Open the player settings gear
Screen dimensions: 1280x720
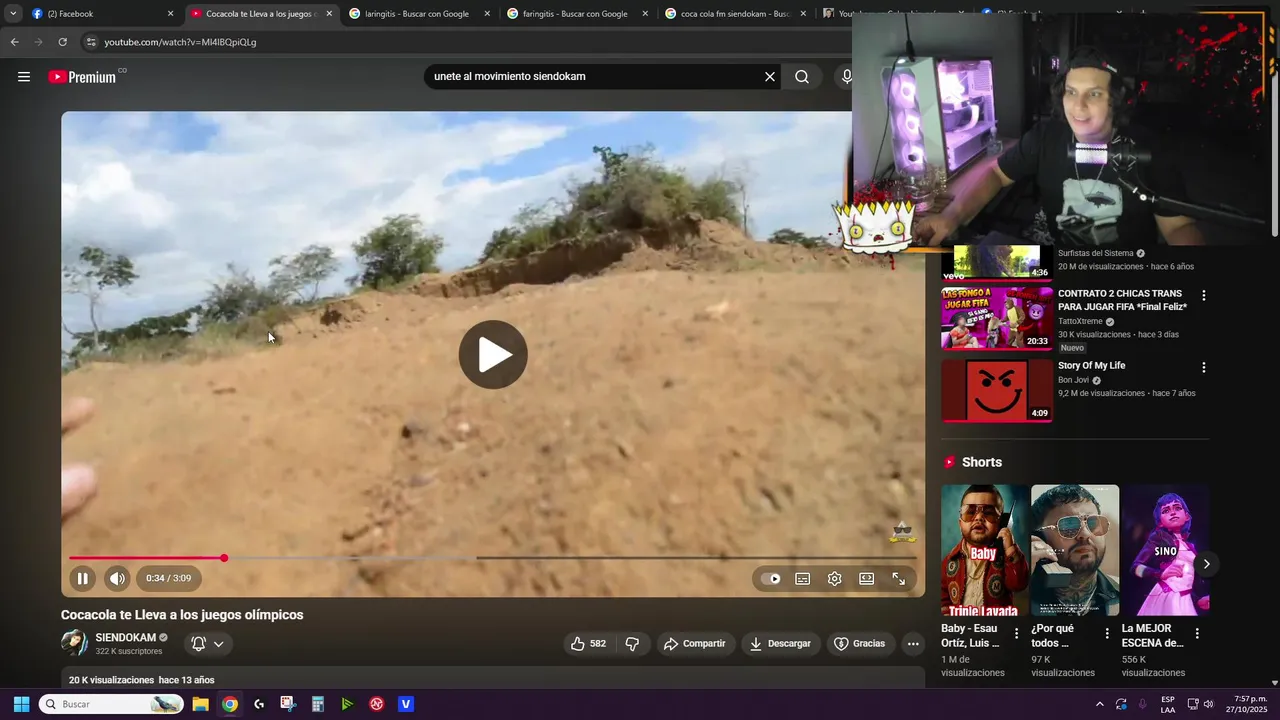coord(834,578)
